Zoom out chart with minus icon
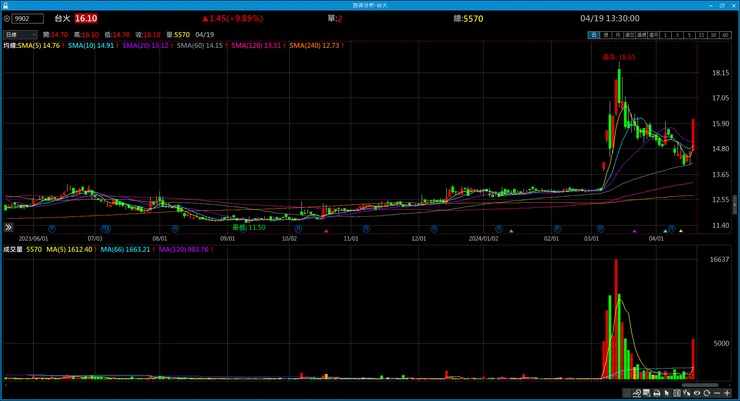740x401 pixels. (x=717, y=393)
